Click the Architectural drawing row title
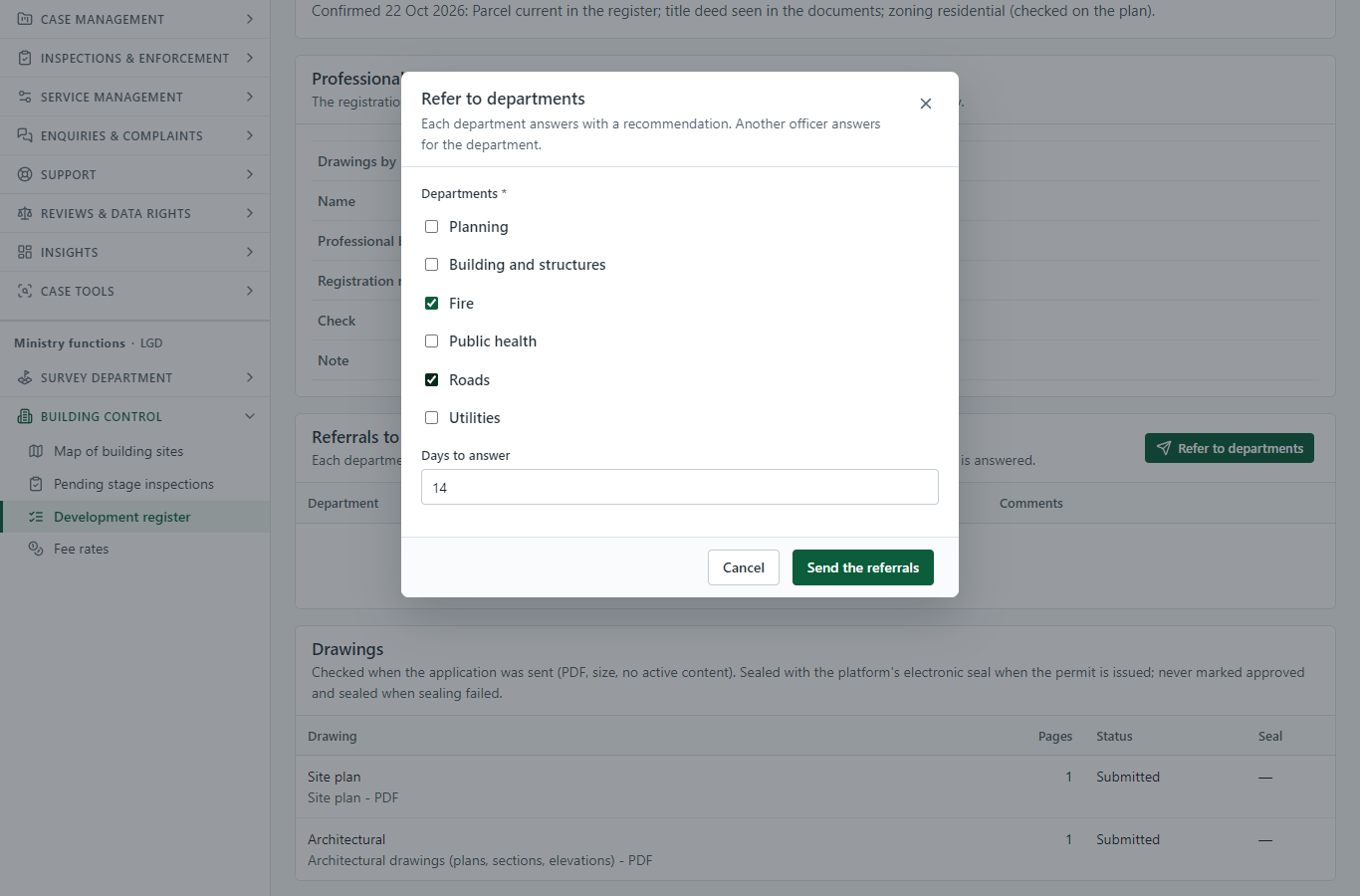This screenshot has width=1360, height=896. point(346,839)
